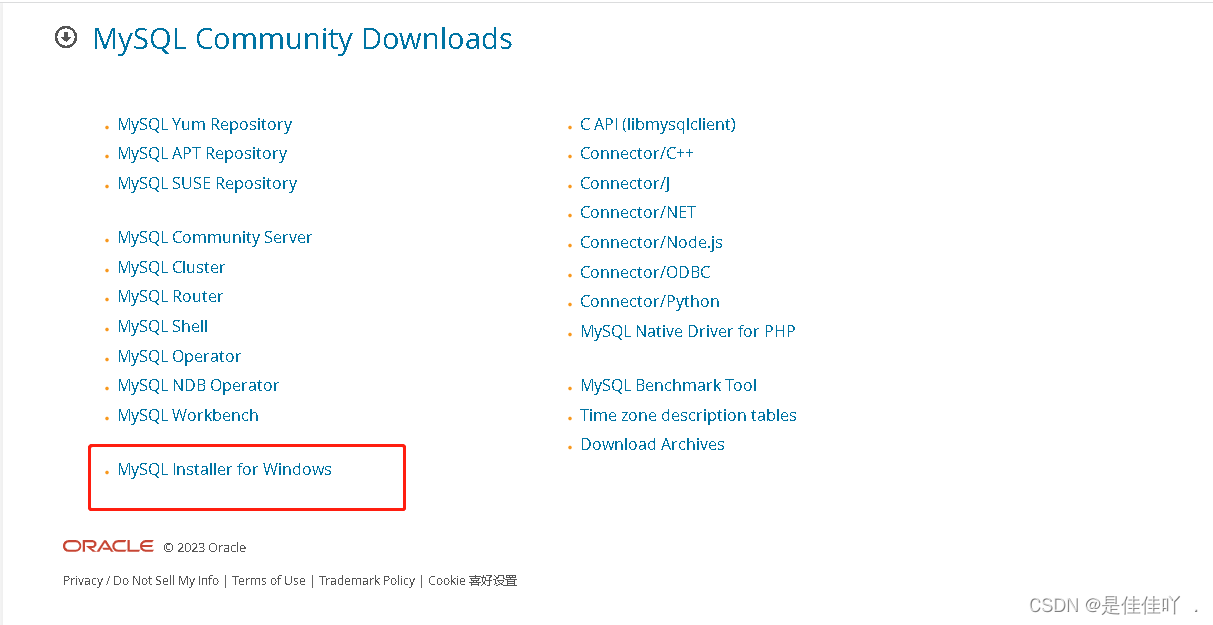Go to MySQL Community Server
The image size is (1213, 625).
point(215,237)
